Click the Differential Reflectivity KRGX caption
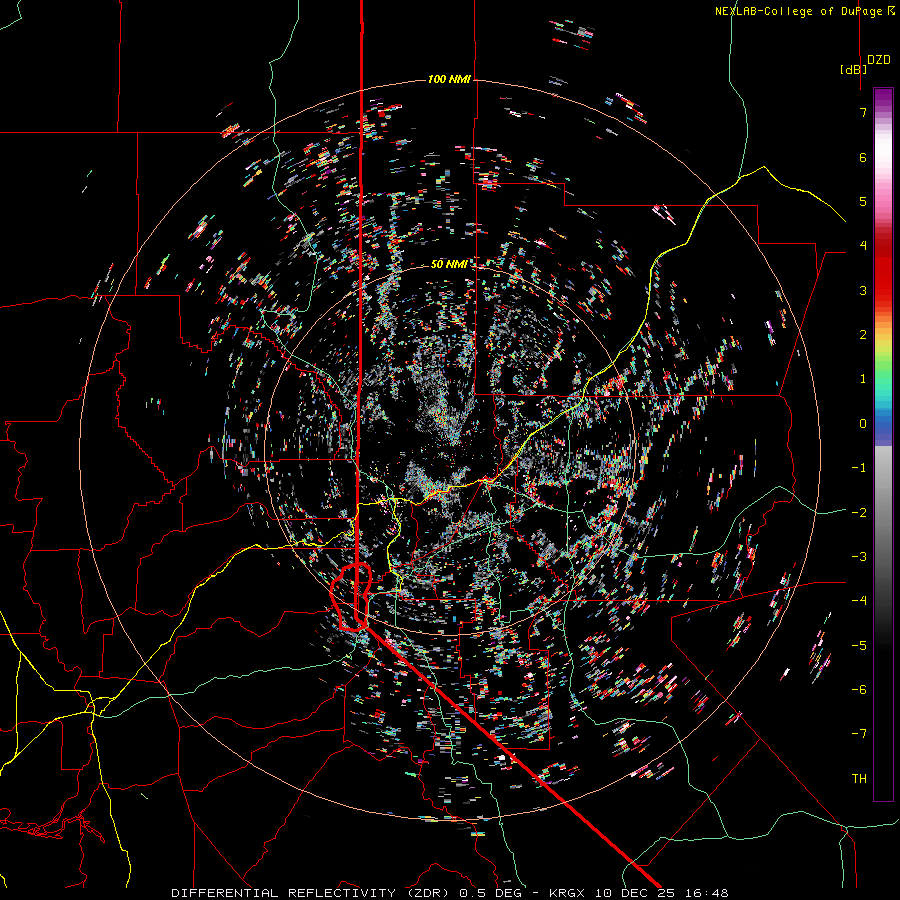The height and width of the screenshot is (900, 900). click(x=450, y=893)
